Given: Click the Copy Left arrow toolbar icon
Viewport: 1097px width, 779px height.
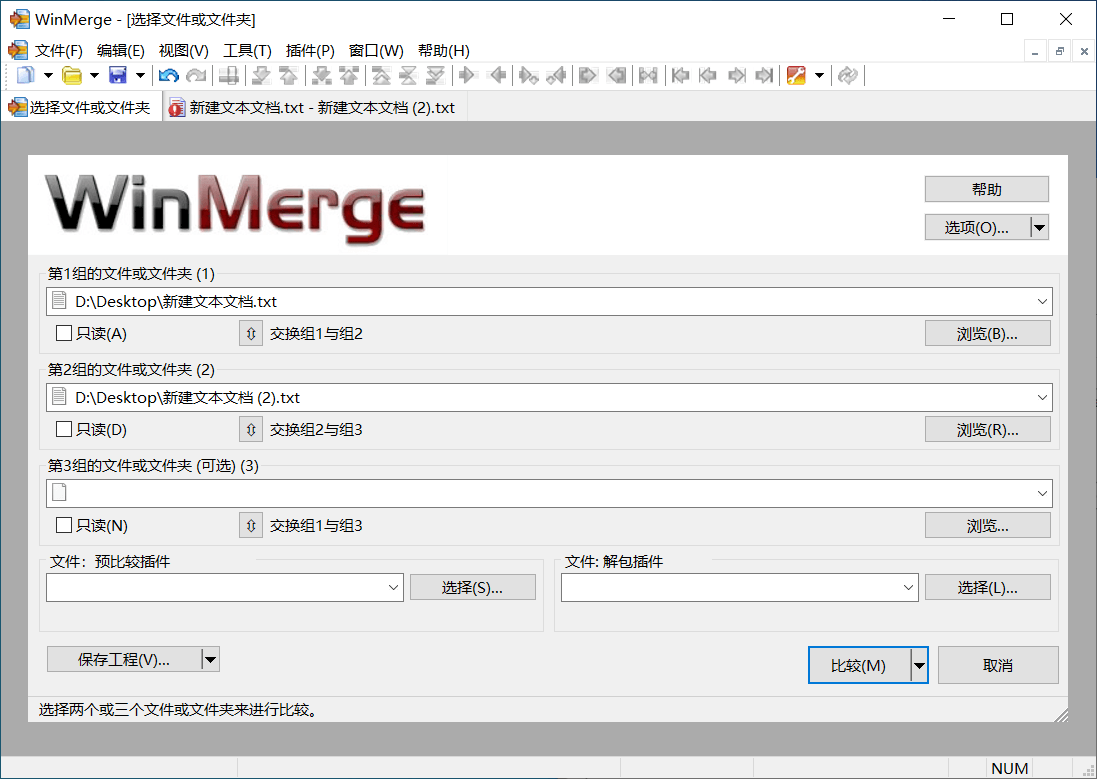Looking at the screenshot, I should pyautogui.click(x=497, y=75).
